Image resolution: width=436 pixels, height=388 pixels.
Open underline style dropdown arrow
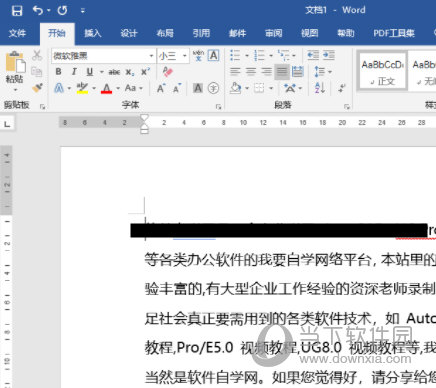[102, 72]
